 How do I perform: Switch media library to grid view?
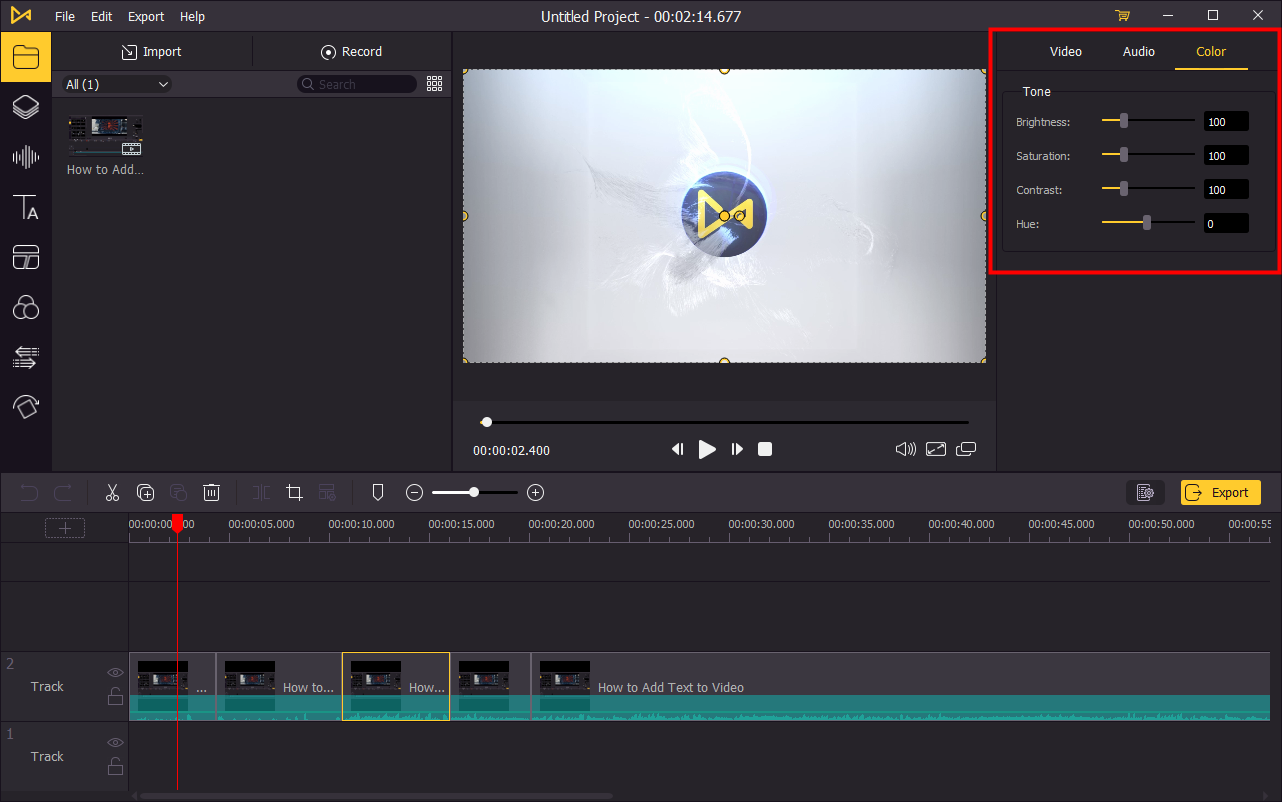[x=434, y=84]
